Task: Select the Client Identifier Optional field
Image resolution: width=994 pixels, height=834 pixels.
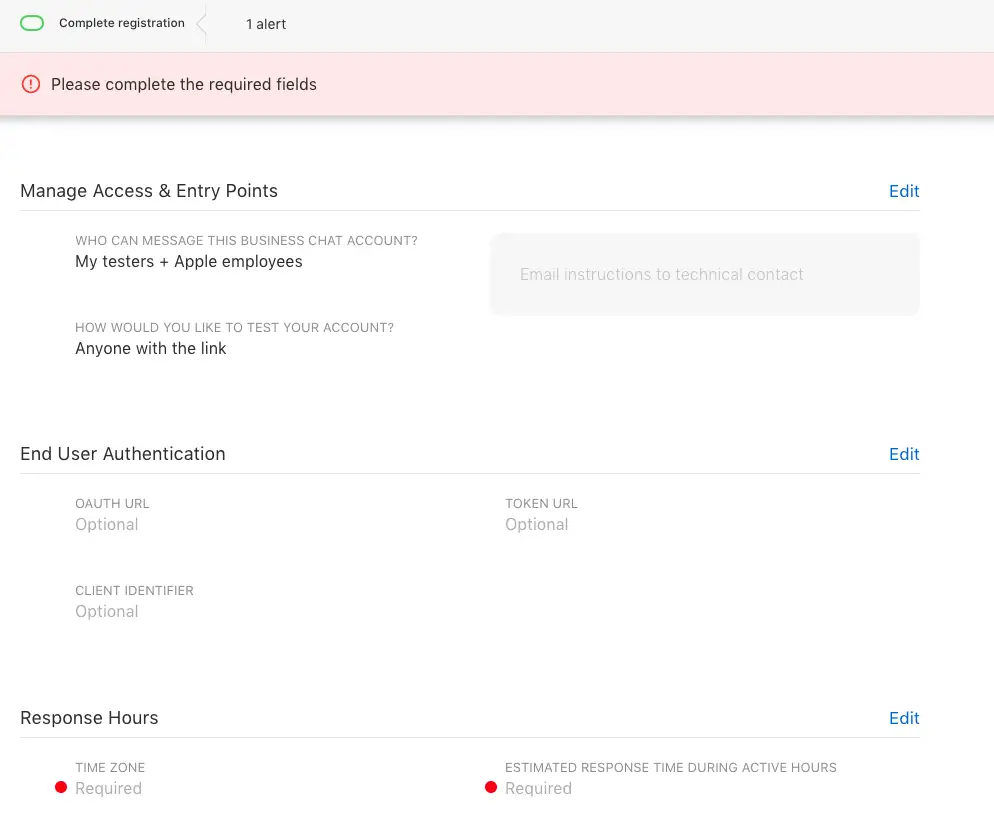Action: tap(107, 611)
